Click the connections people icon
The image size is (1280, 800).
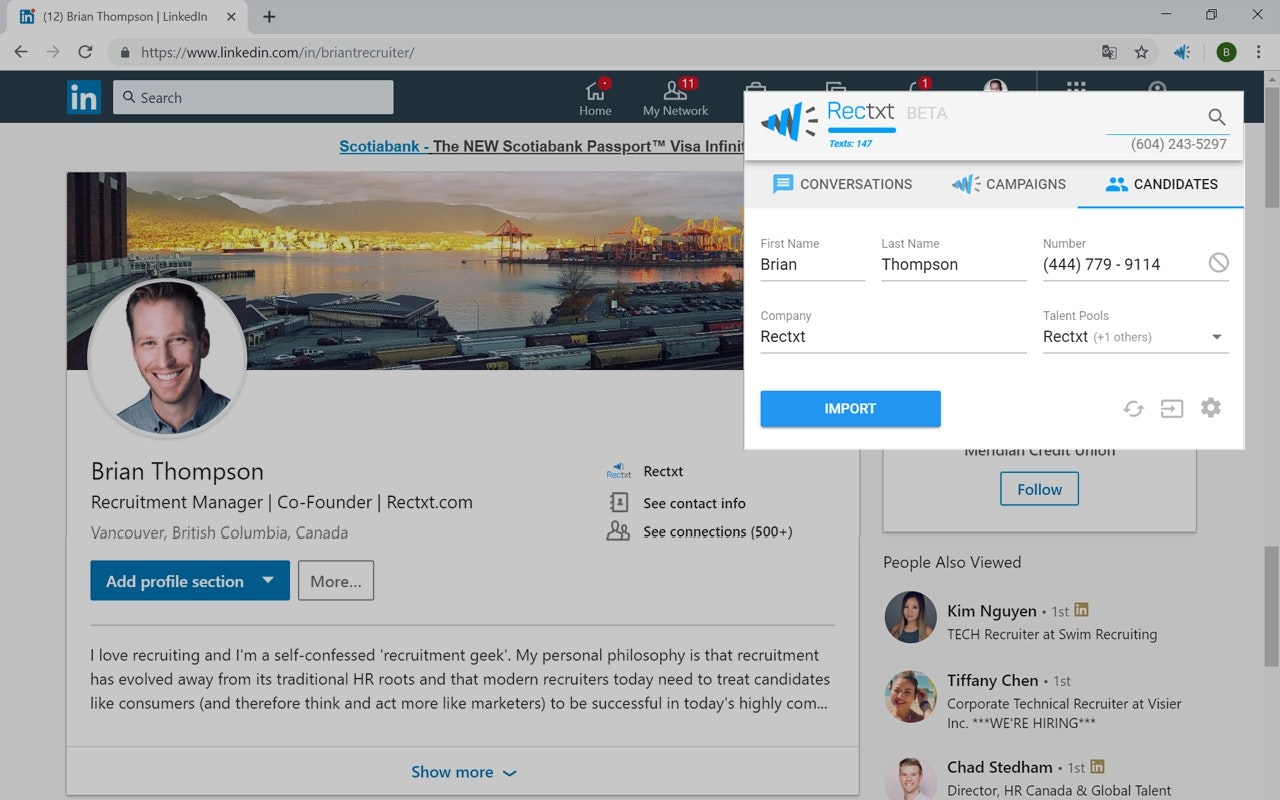coord(619,531)
